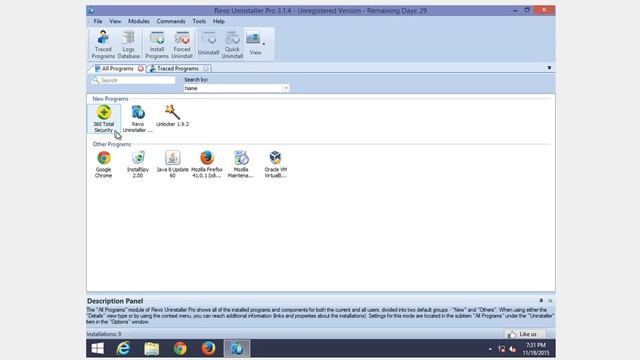Click the View toolbar icon
This screenshot has height=360, width=640.
pos(254,43)
